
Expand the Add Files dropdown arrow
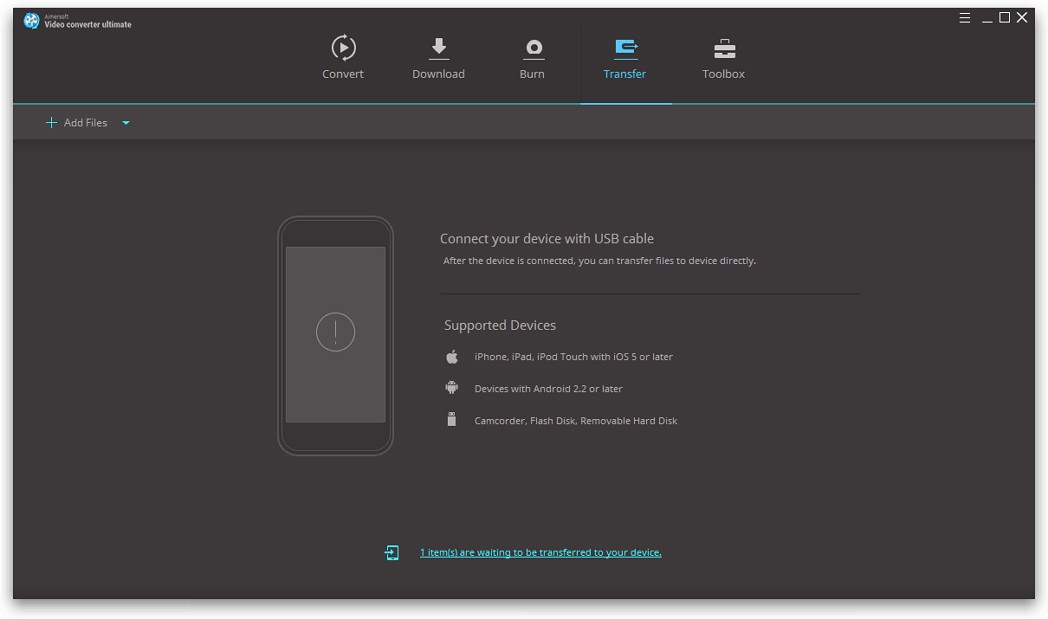click(x=126, y=122)
